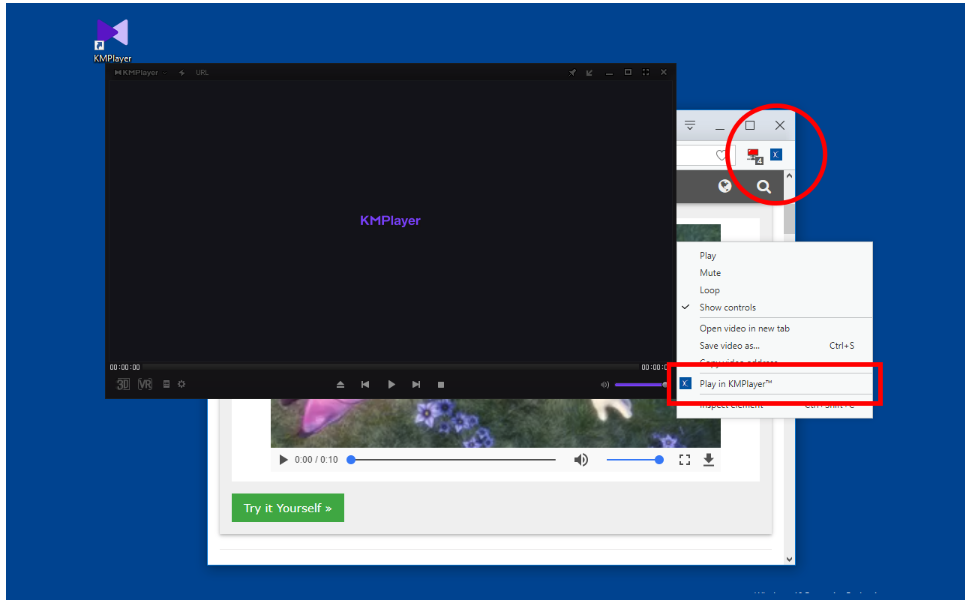The width and height of the screenshot is (965, 600).
Task: Click the browser address bar field
Action: [x=705, y=155]
